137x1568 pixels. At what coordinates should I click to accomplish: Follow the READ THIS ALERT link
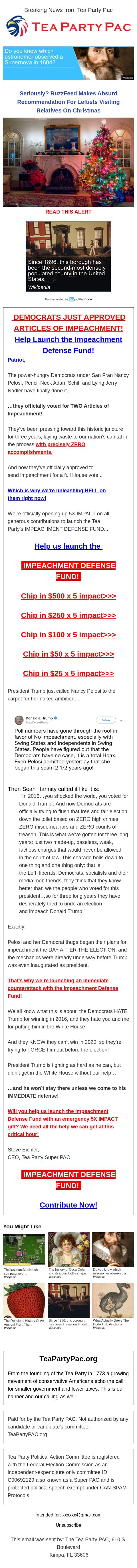pyautogui.click(x=68, y=212)
